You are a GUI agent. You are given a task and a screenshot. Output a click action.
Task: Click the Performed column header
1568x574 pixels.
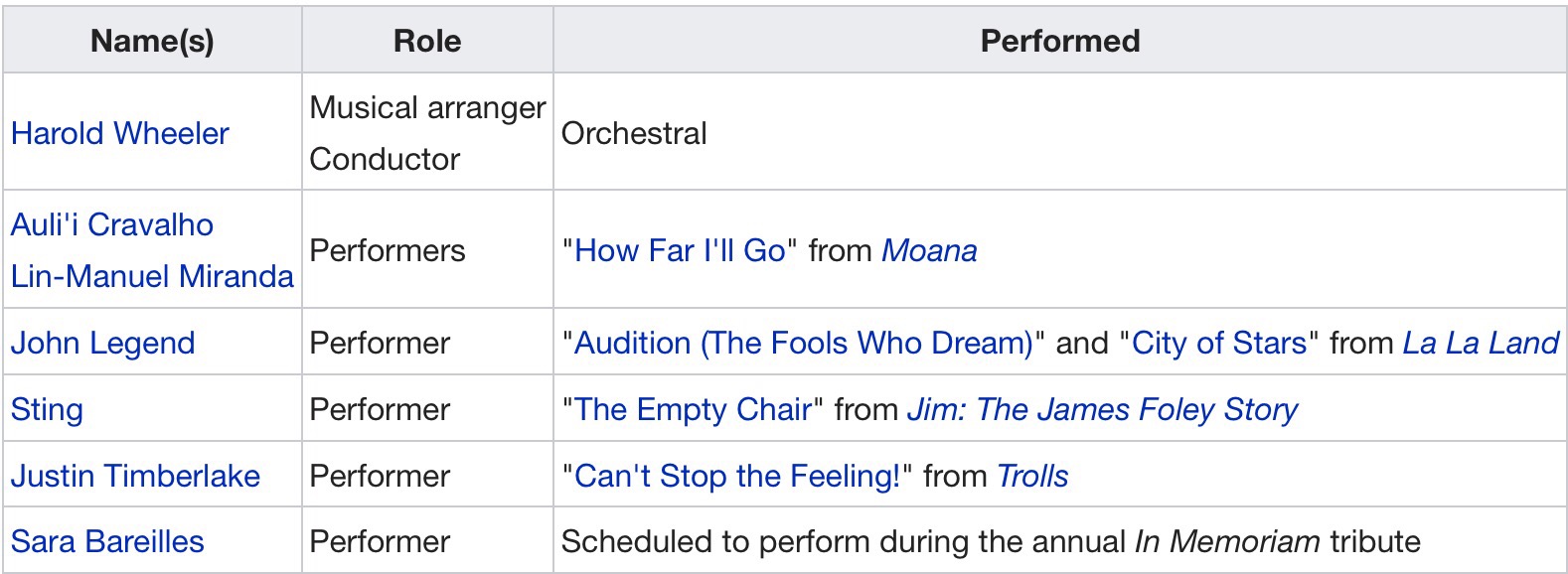pos(1059,41)
